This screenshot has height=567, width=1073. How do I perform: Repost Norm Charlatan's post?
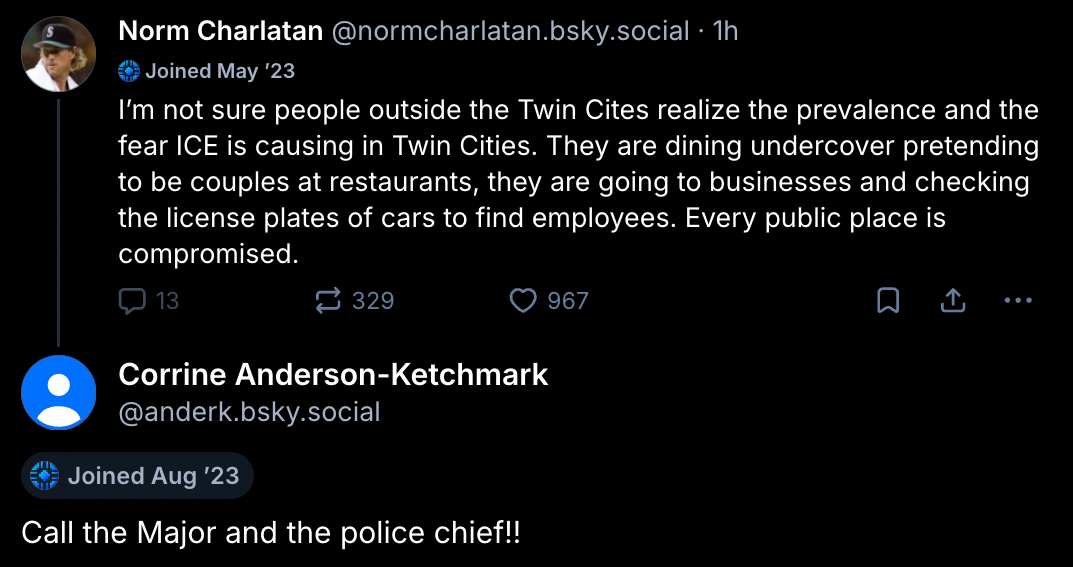click(x=329, y=300)
